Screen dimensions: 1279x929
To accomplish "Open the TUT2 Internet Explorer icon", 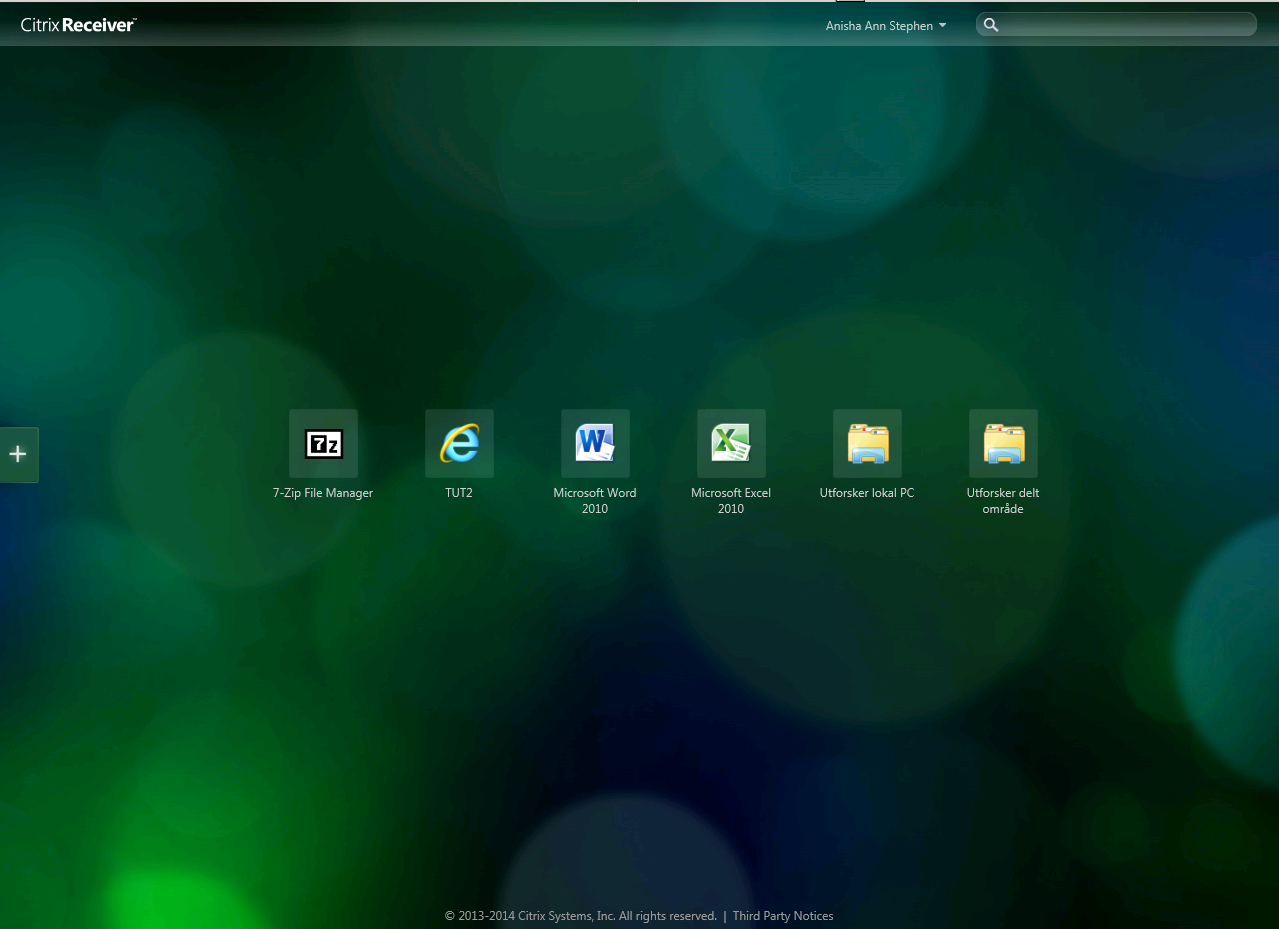I will 459,443.
